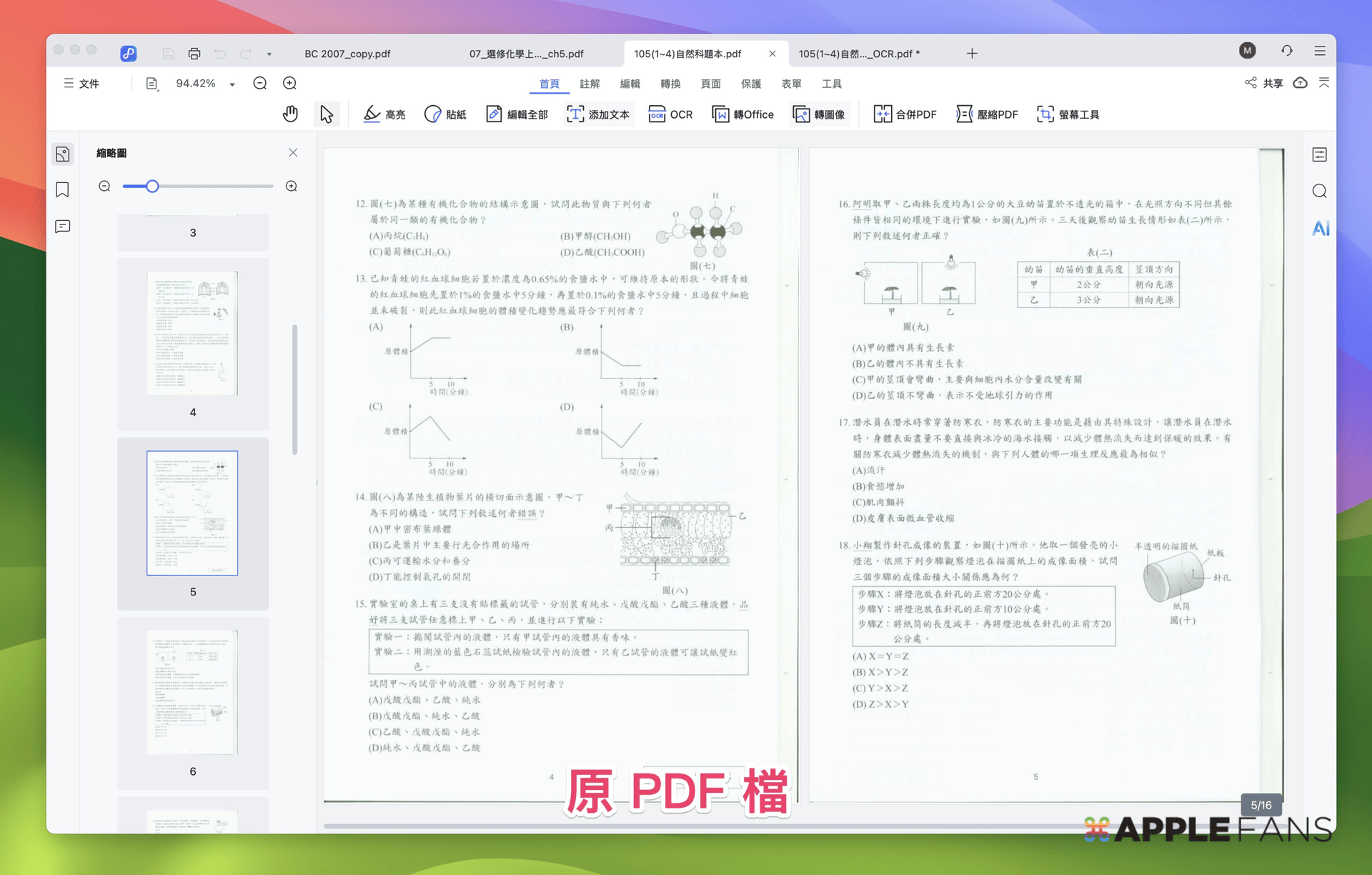Click the 轉圖像 convert-to-image tool
This screenshot has height=875, width=1372.
pyautogui.click(x=819, y=114)
